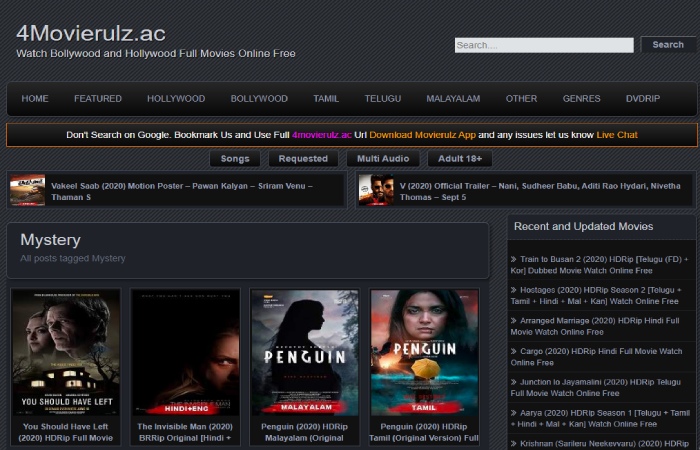This screenshot has width=700, height=450.
Task: Click the Search button
Action: pyautogui.click(x=668, y=45)
